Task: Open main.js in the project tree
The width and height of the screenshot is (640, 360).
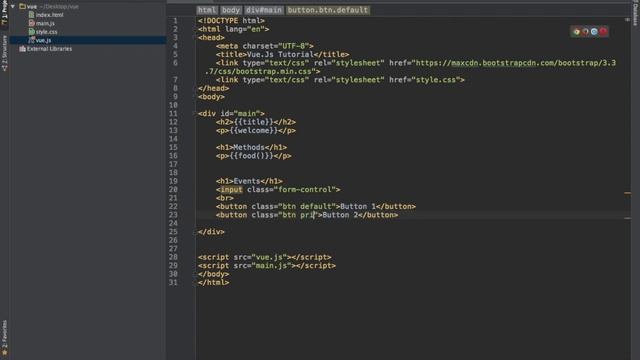Action: click(x=45, y=23)
